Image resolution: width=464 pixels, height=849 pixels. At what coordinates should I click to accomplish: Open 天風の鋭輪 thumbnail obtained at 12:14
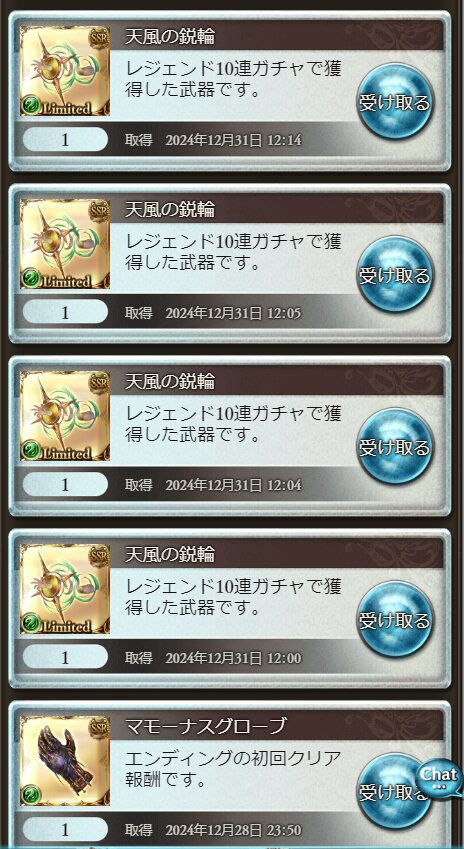[65, 71]
